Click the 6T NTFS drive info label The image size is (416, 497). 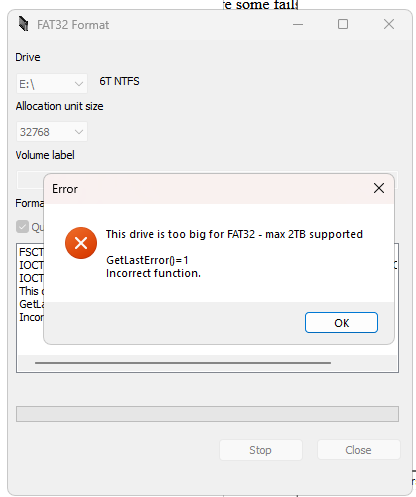point(119,81)
